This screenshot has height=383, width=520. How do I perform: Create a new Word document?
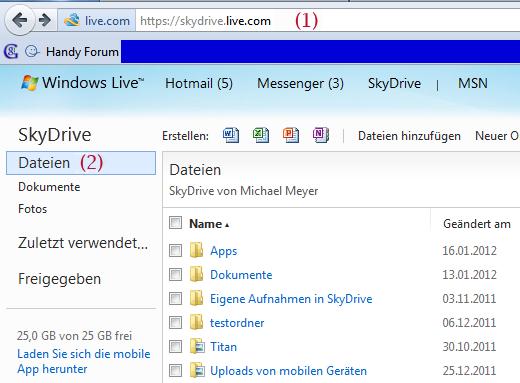tap(231, 135)
